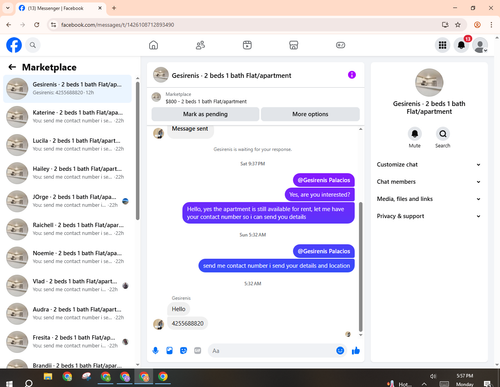Click the "Yes, are you interested?" bubble

[319, 195]
